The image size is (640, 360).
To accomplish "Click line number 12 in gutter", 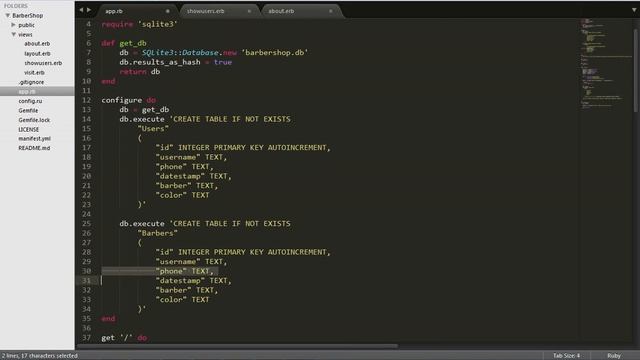I will [87, 100].
